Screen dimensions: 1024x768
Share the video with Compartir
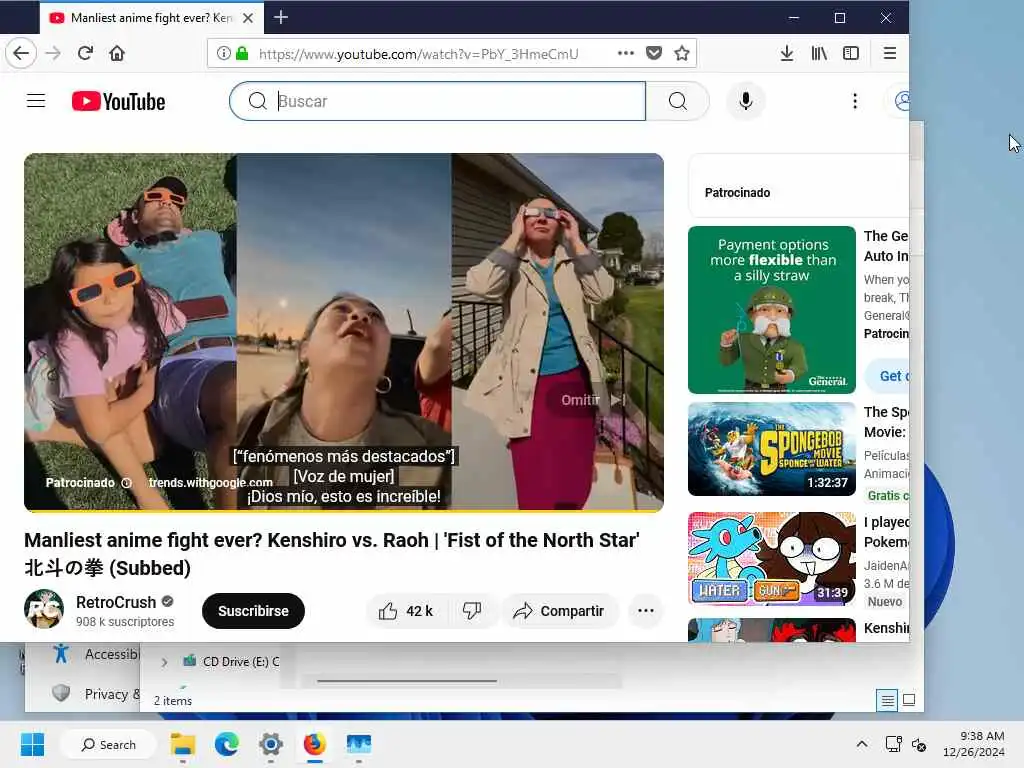point(559,611)
